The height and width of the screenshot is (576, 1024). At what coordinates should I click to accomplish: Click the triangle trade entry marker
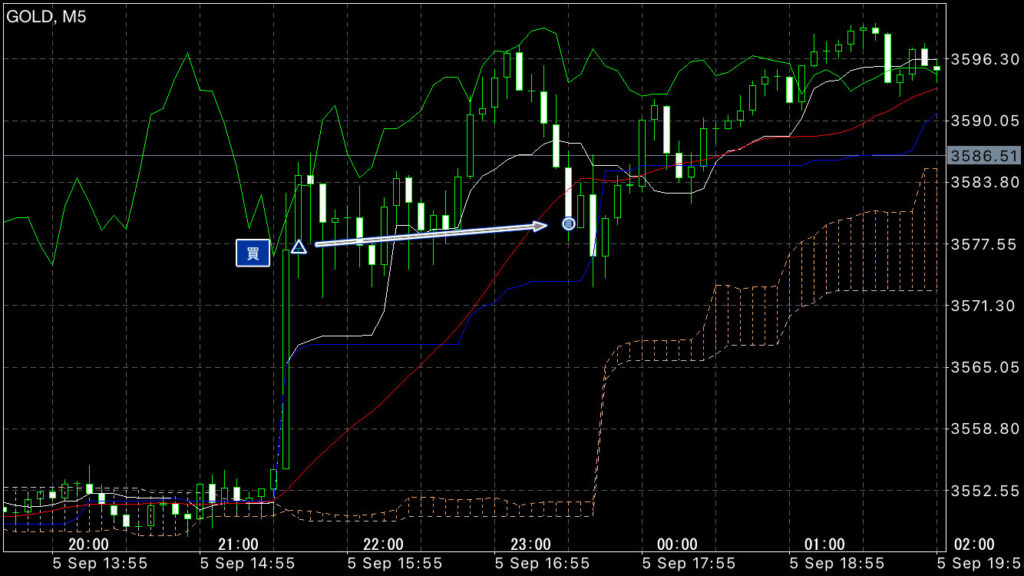[x=298, y=246]
